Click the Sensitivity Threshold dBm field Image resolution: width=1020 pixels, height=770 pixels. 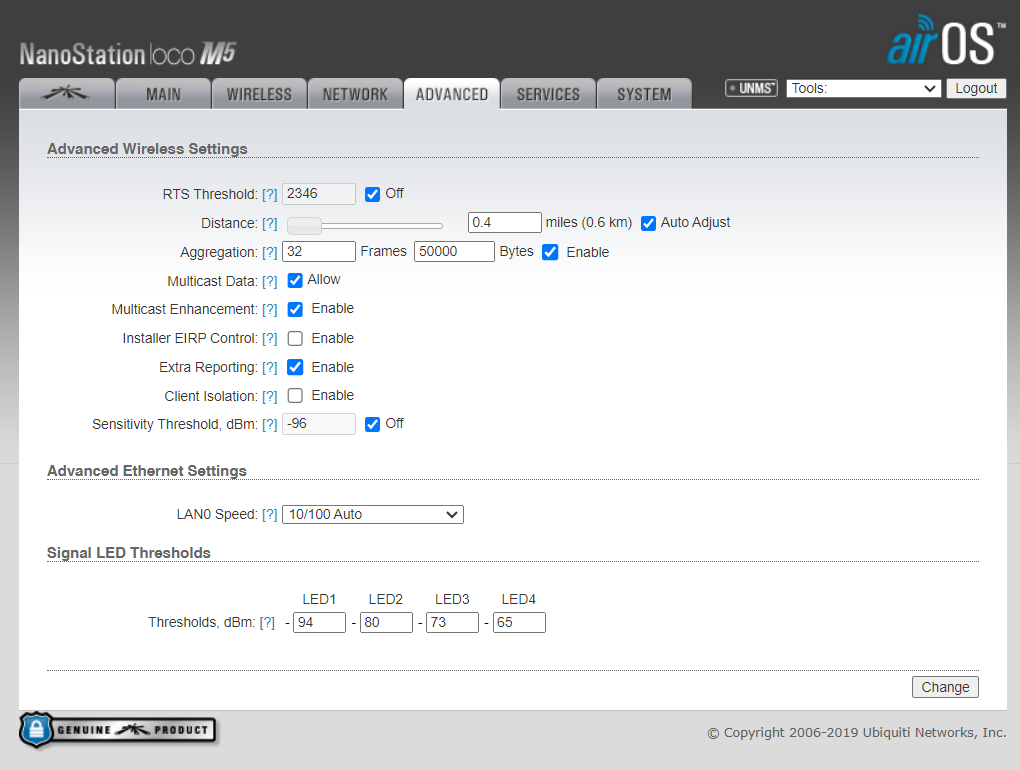319,424
